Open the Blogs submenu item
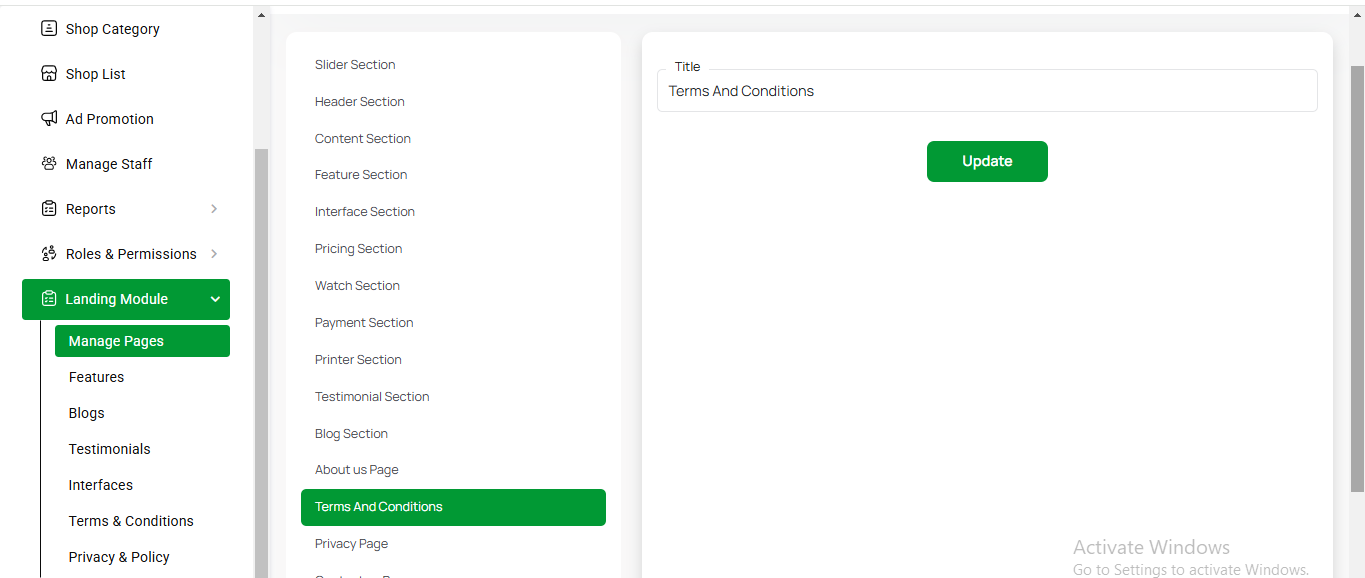Image resolution: width=1365 pixels, height=578 pixels. point(87,413)
